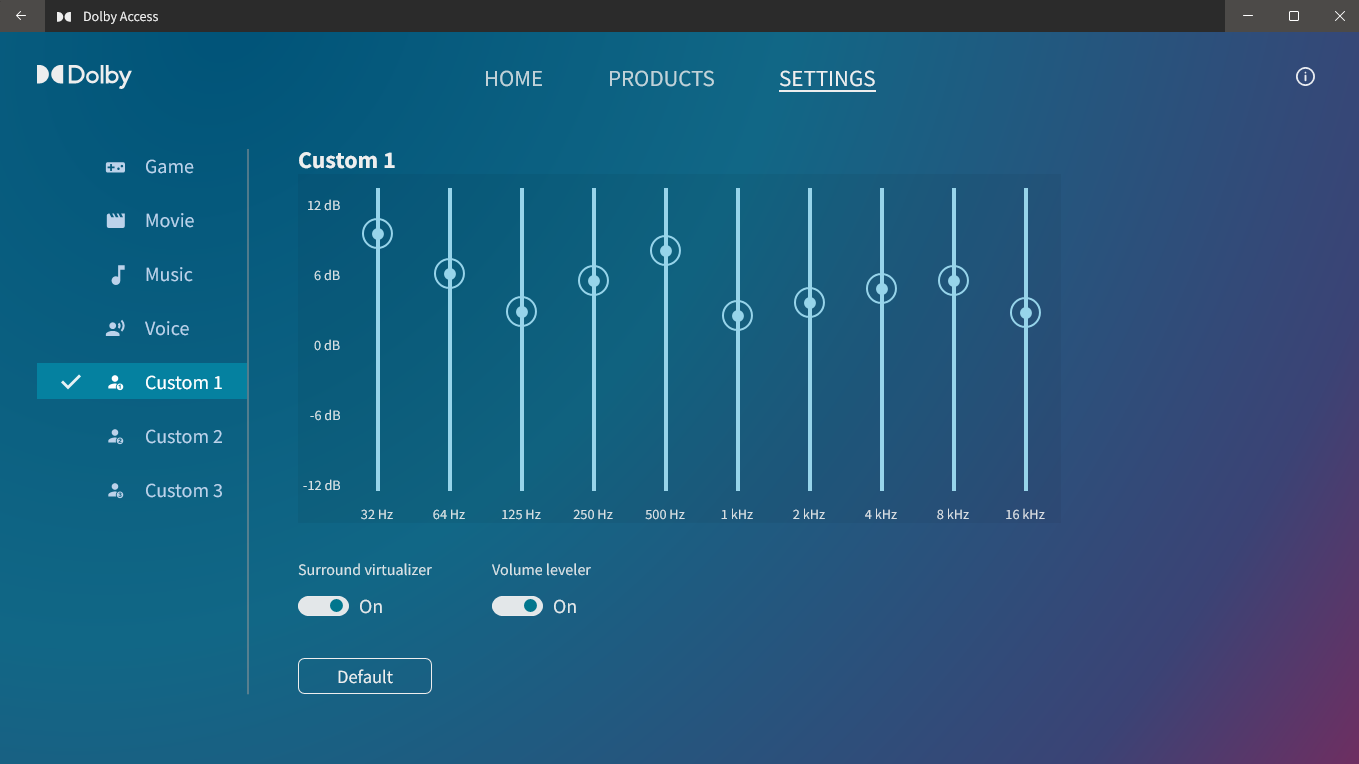Viewport: 1359px width, 764px height.
Task: Click the 1 kHz band label
Action: [x=737, y=515]
